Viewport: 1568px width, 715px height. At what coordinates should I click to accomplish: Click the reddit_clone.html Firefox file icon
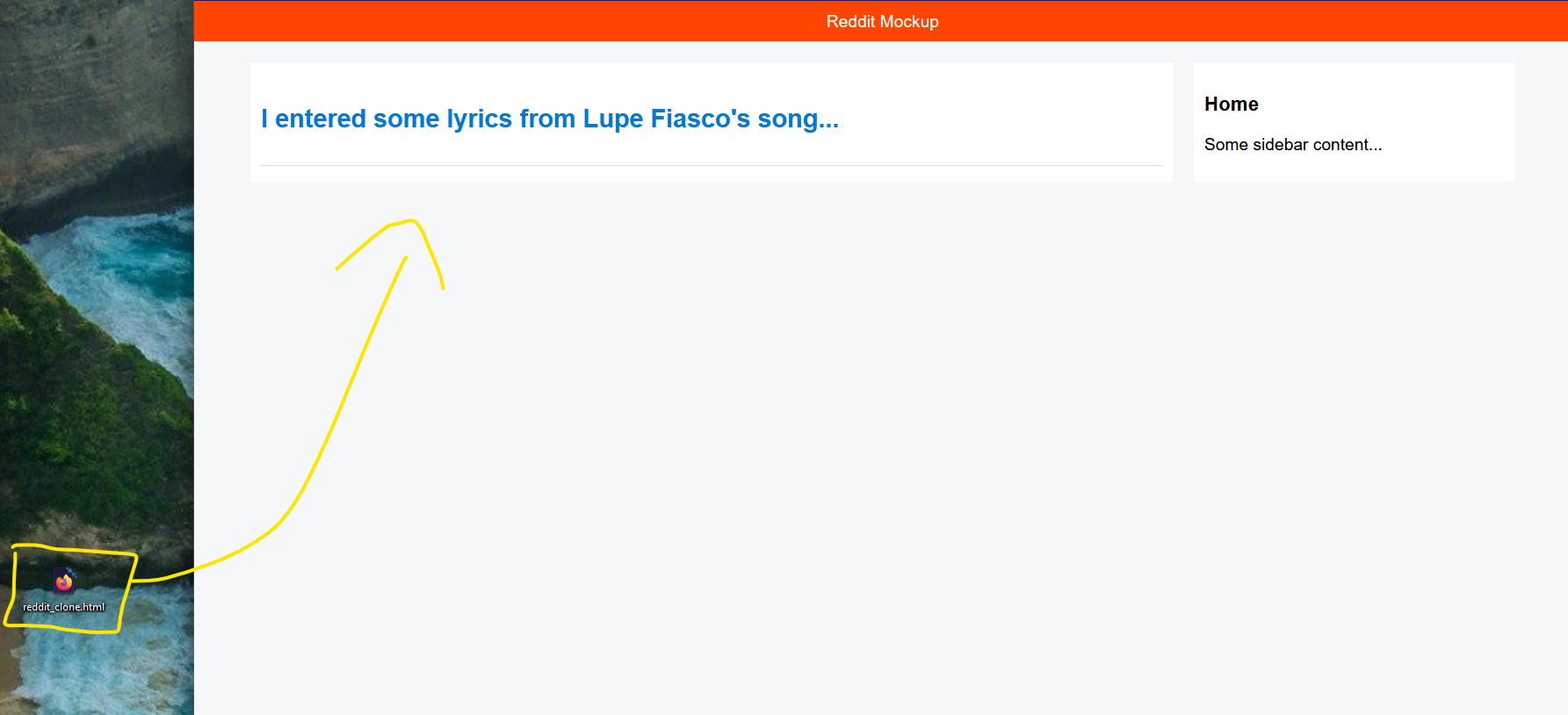tap(64, 580)
